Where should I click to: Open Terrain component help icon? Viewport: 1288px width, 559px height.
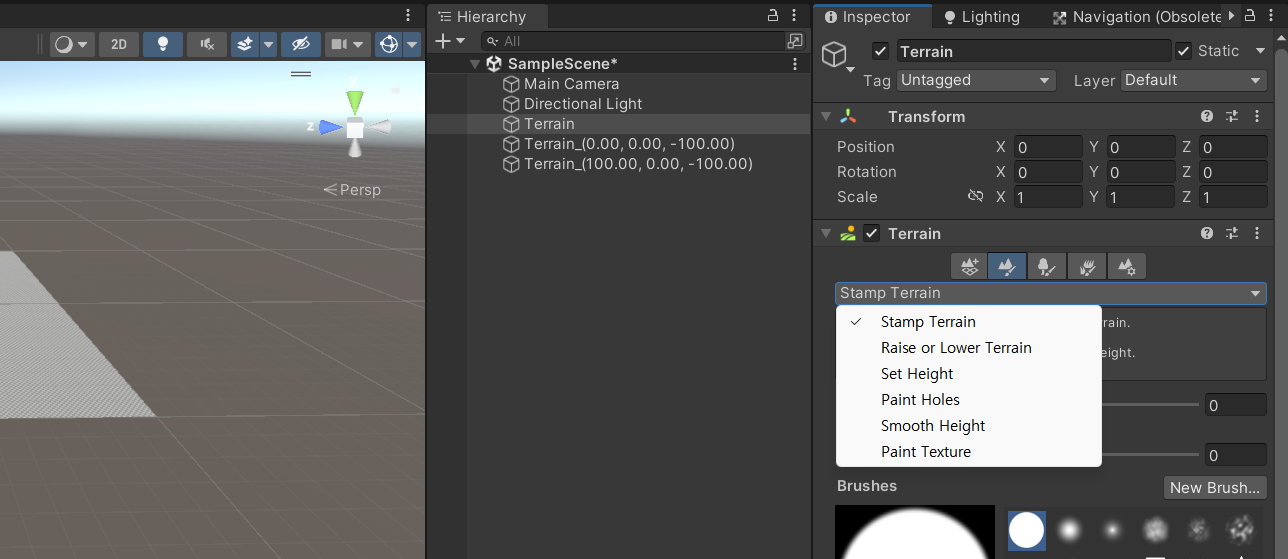pos(1207,234)
